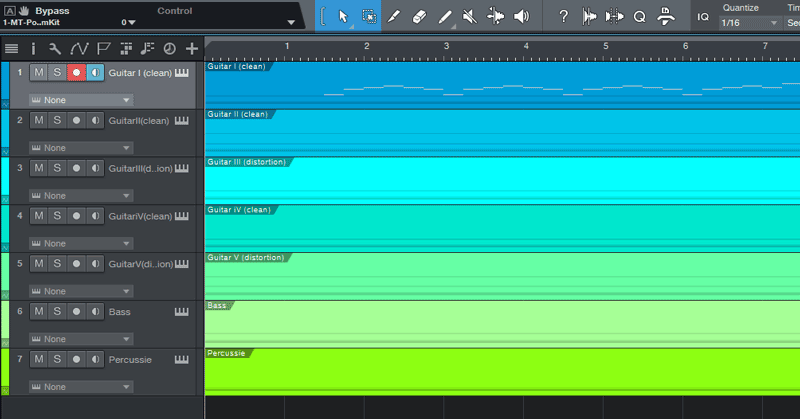800x419 pixels.
Task: Select the Arrow tool
Action: pos(343,16)
